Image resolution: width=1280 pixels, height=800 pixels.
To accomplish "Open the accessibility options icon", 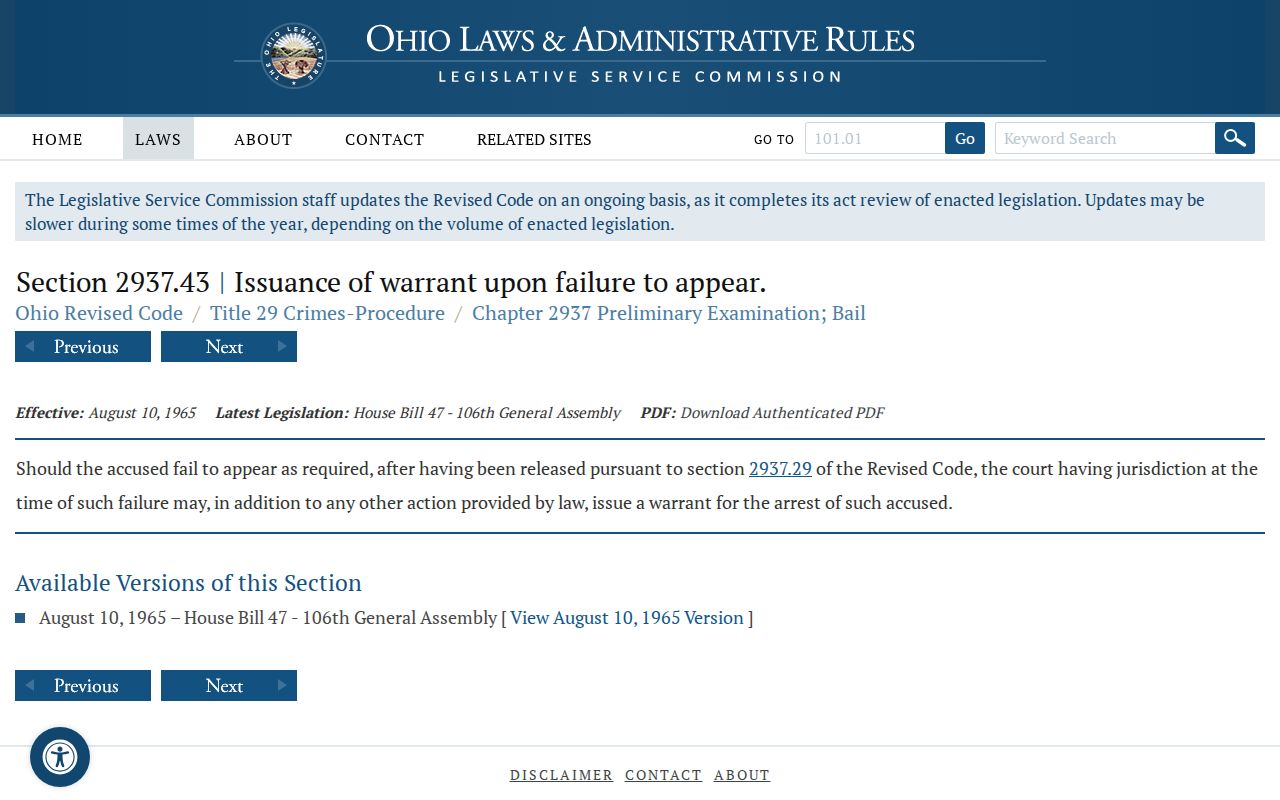I will coord(60,757).
